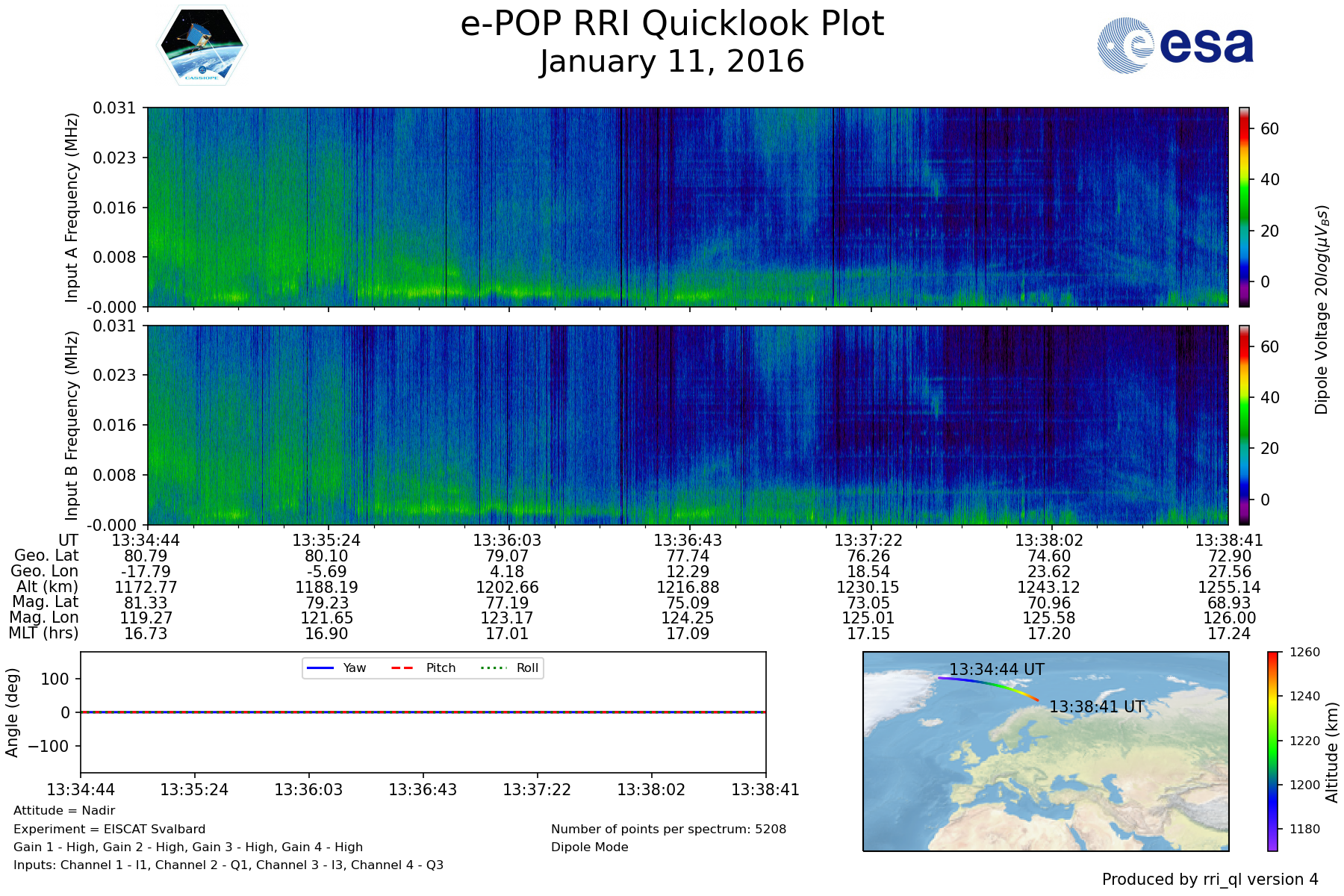Select the Input A frequency spectrogram
Image resolution: width=1344 pixels, height=896 pixels.
(687, 207)
